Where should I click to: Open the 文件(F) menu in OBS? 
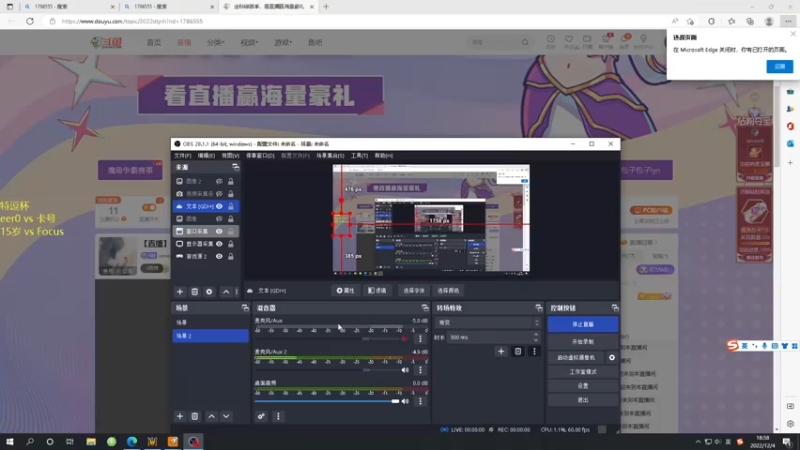(182, 156)
